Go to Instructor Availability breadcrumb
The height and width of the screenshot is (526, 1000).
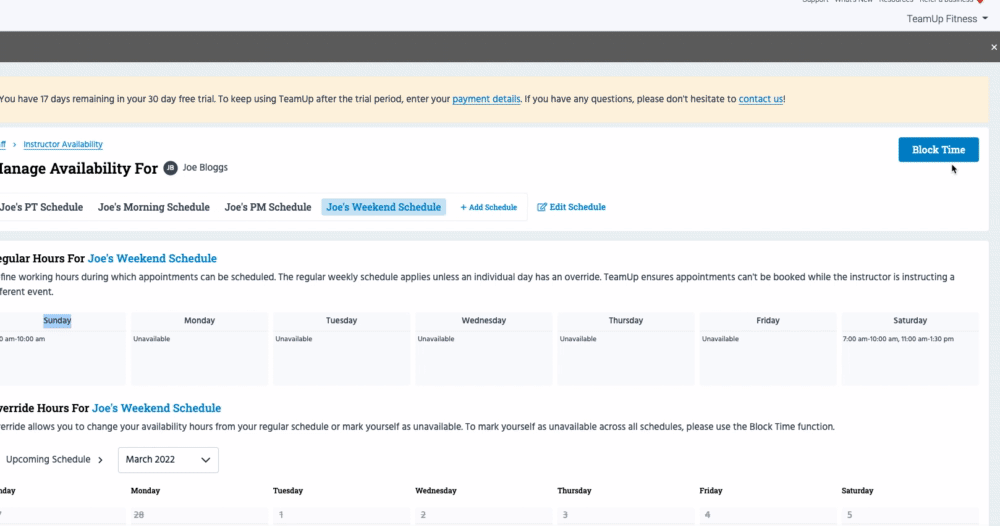point(63,144)
